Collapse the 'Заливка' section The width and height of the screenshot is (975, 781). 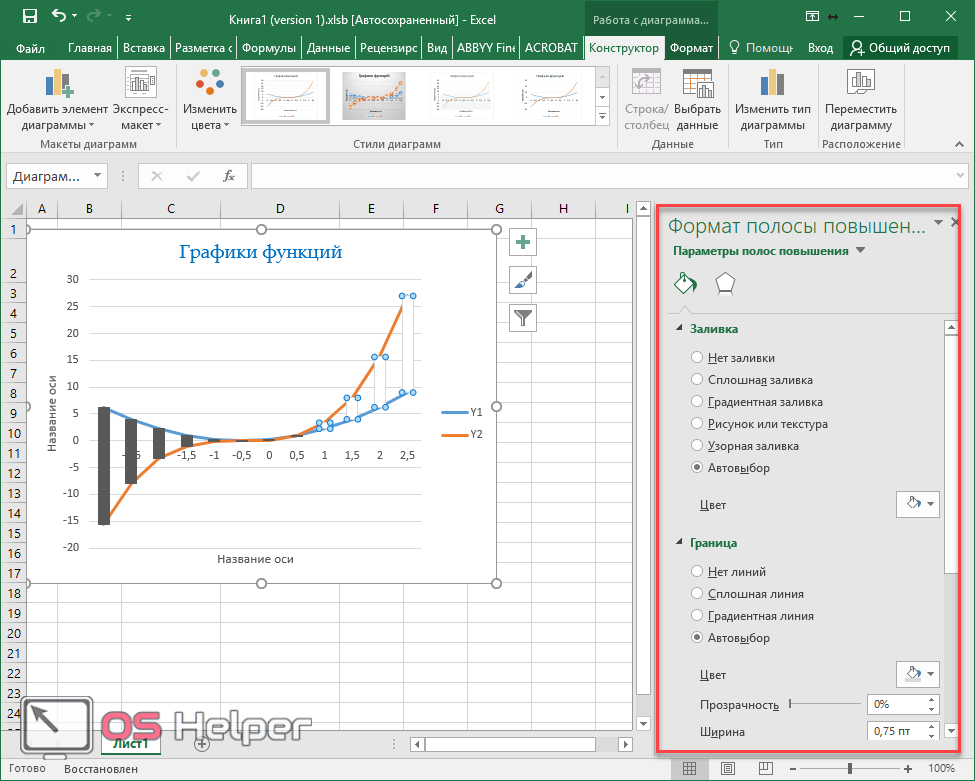point(681,328)
